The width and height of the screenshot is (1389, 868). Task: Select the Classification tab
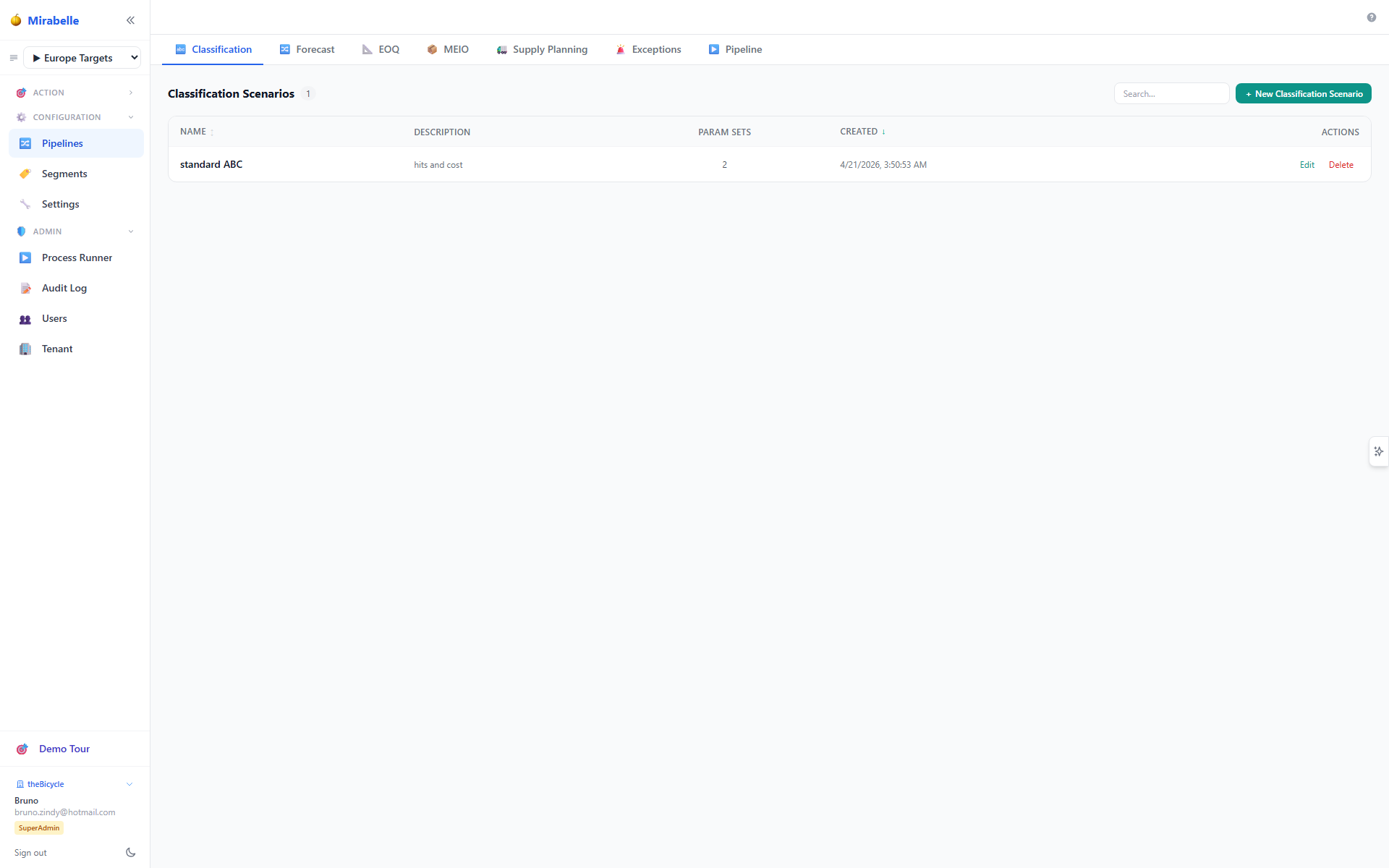213,49
